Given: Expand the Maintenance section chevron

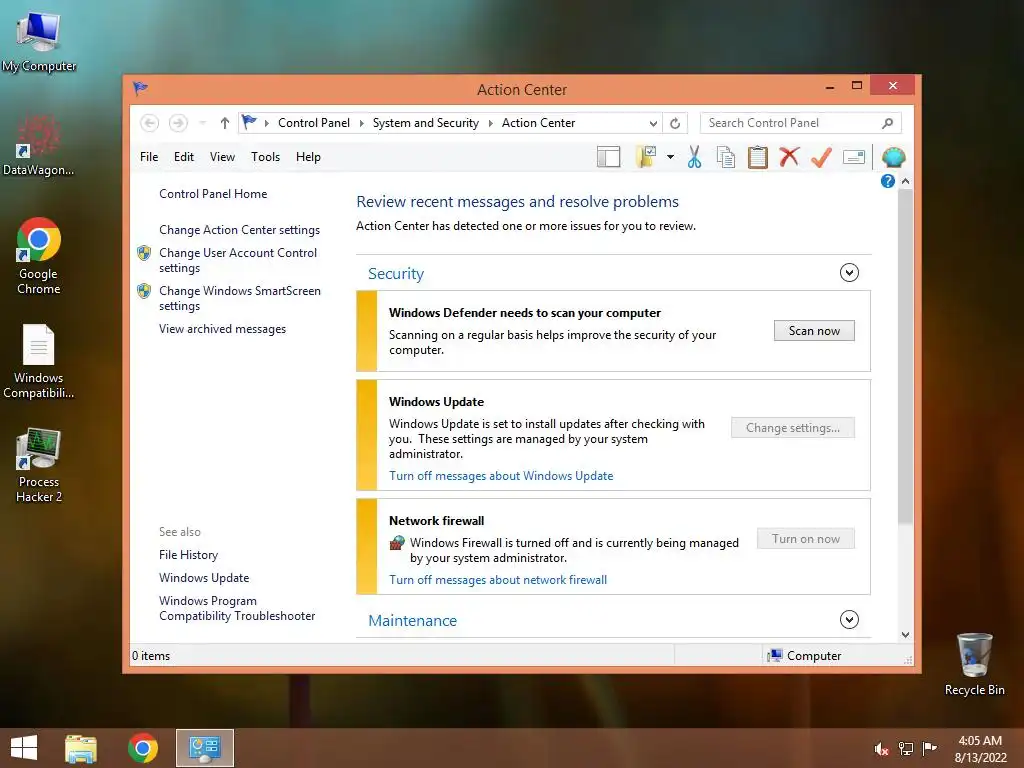Looking at the screenshot, I should coord(849,619).
